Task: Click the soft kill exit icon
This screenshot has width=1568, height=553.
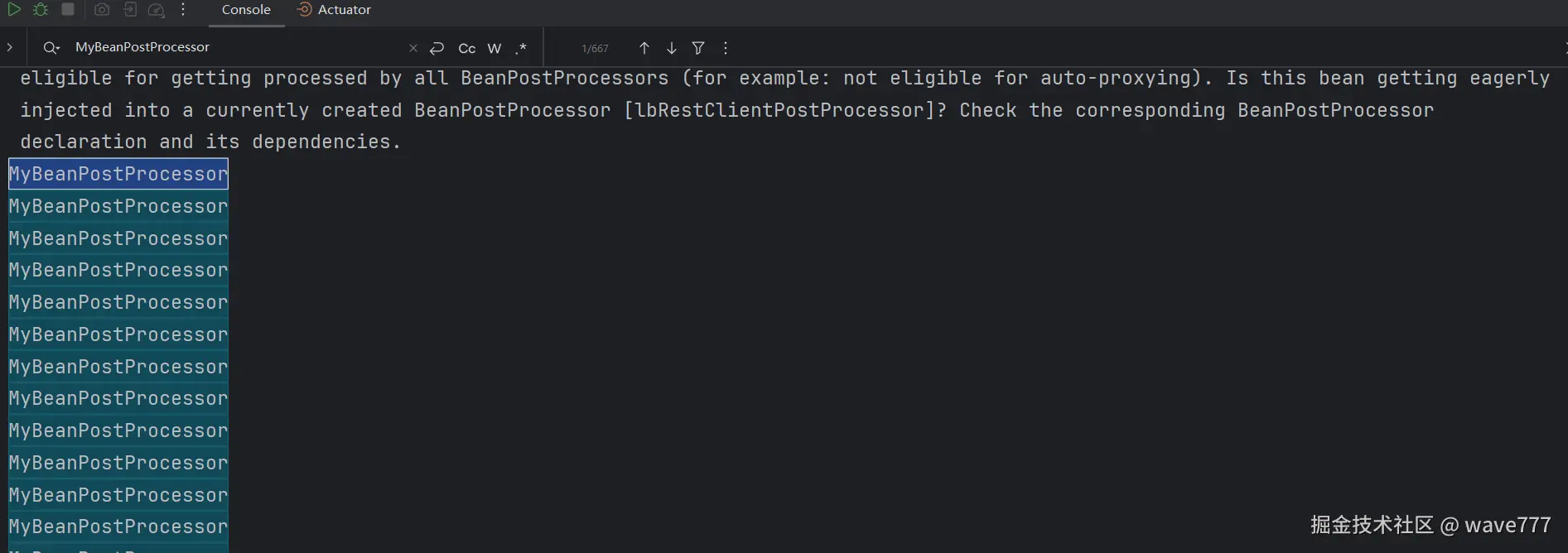Action: (128, 10)
